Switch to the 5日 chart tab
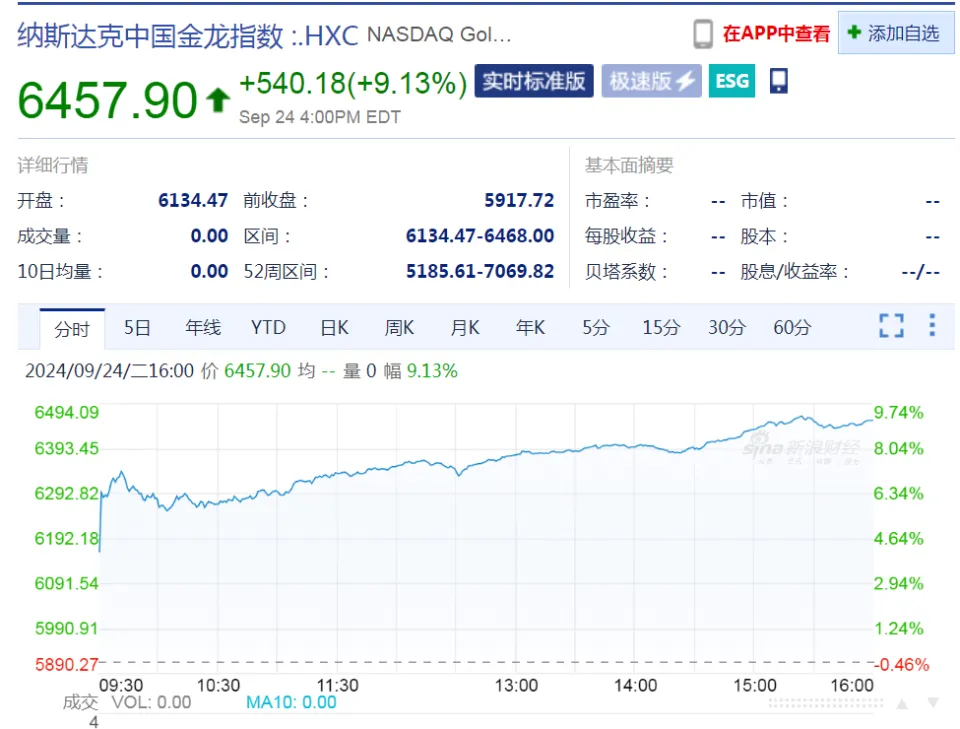 point(137,327)
